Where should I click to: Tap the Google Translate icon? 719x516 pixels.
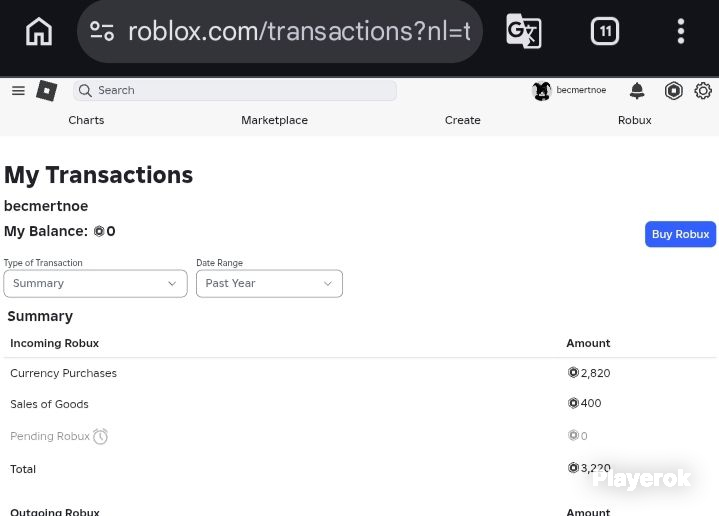tap(524, 31)
